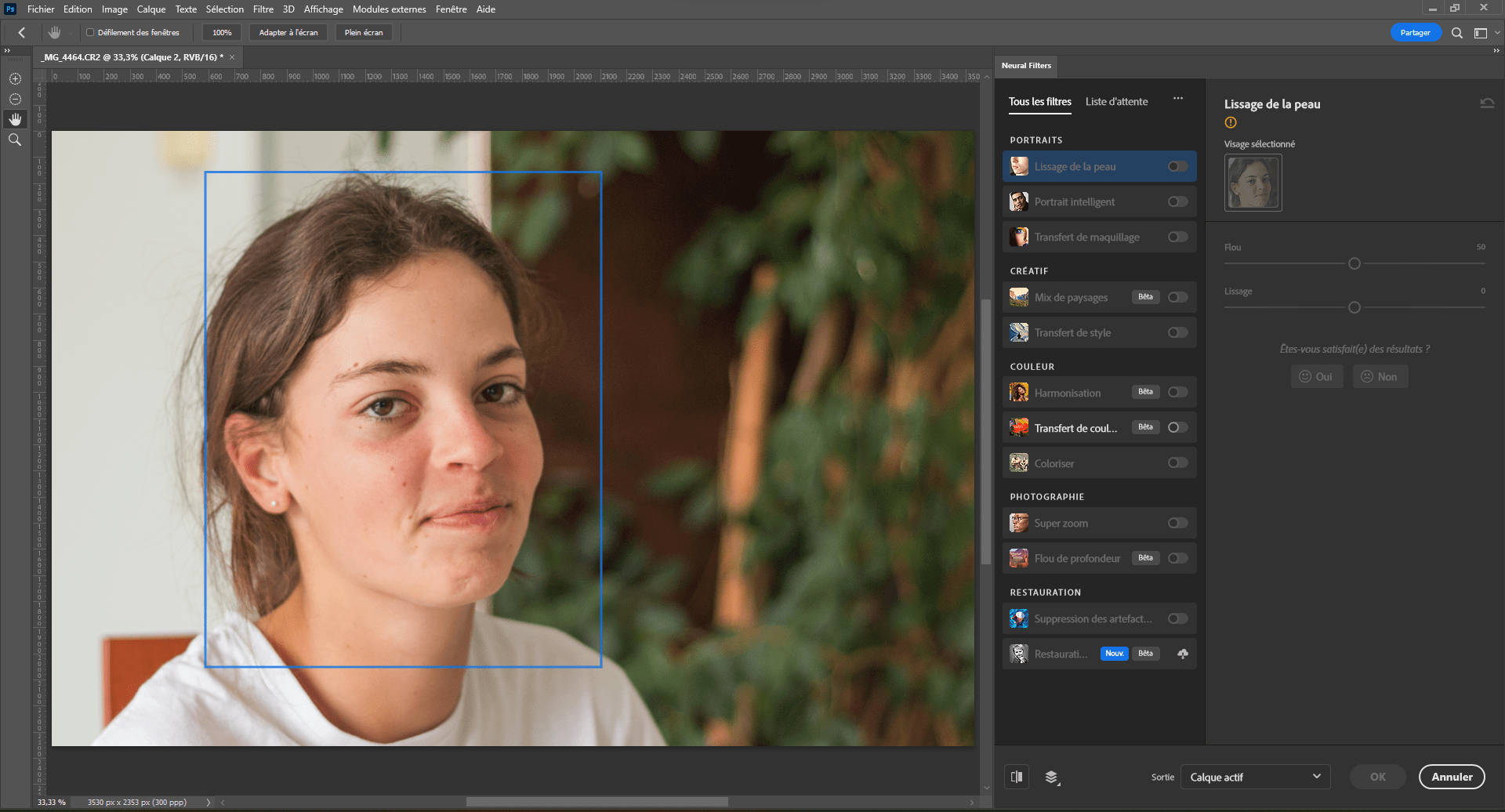
Task: Click the download cloud icon next to Restauration filter
Action: [x=1183, y=653]
